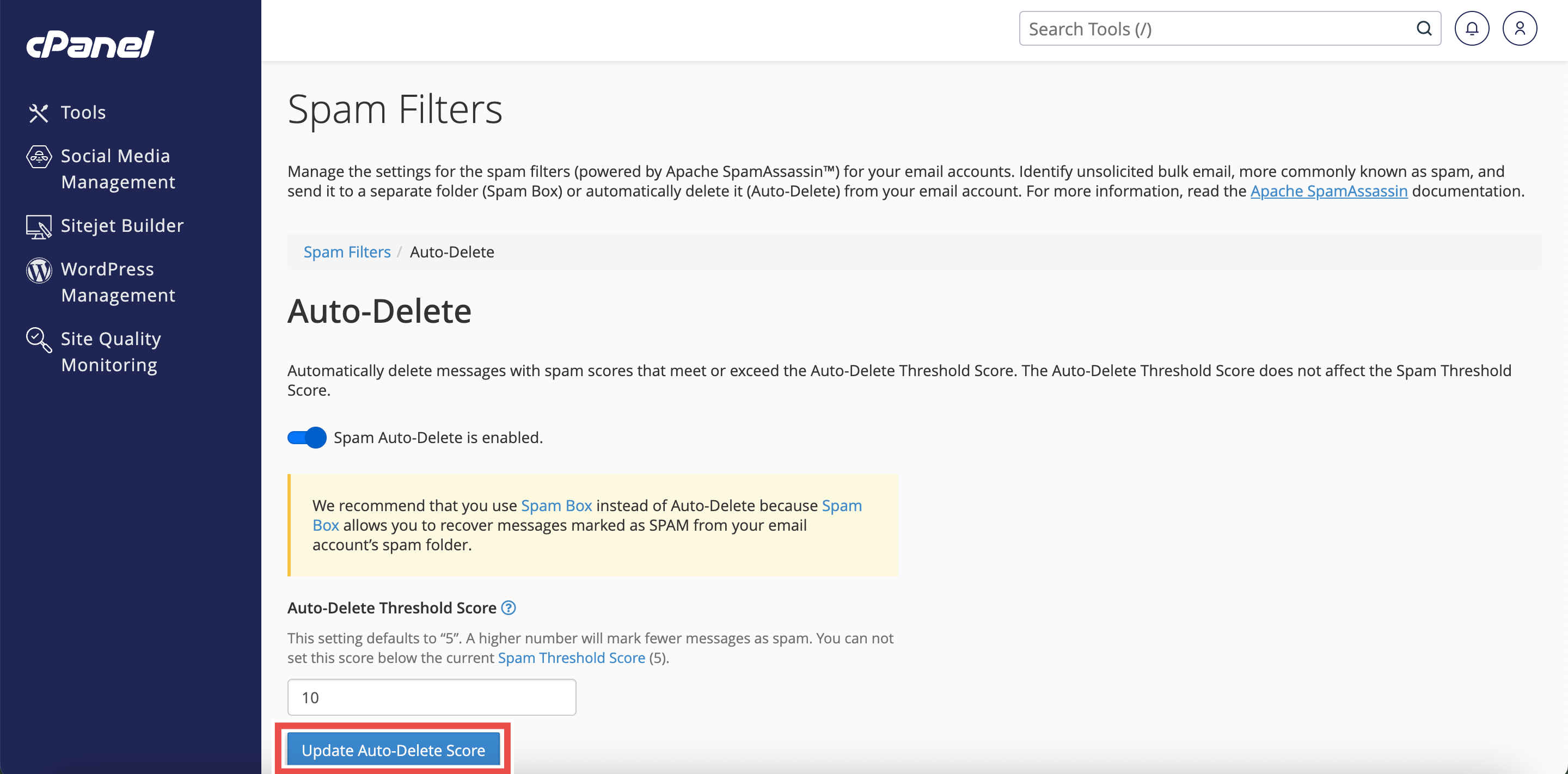
Task: Focus the Auto-Delete Threshold Score field
Action: point(431,697)
